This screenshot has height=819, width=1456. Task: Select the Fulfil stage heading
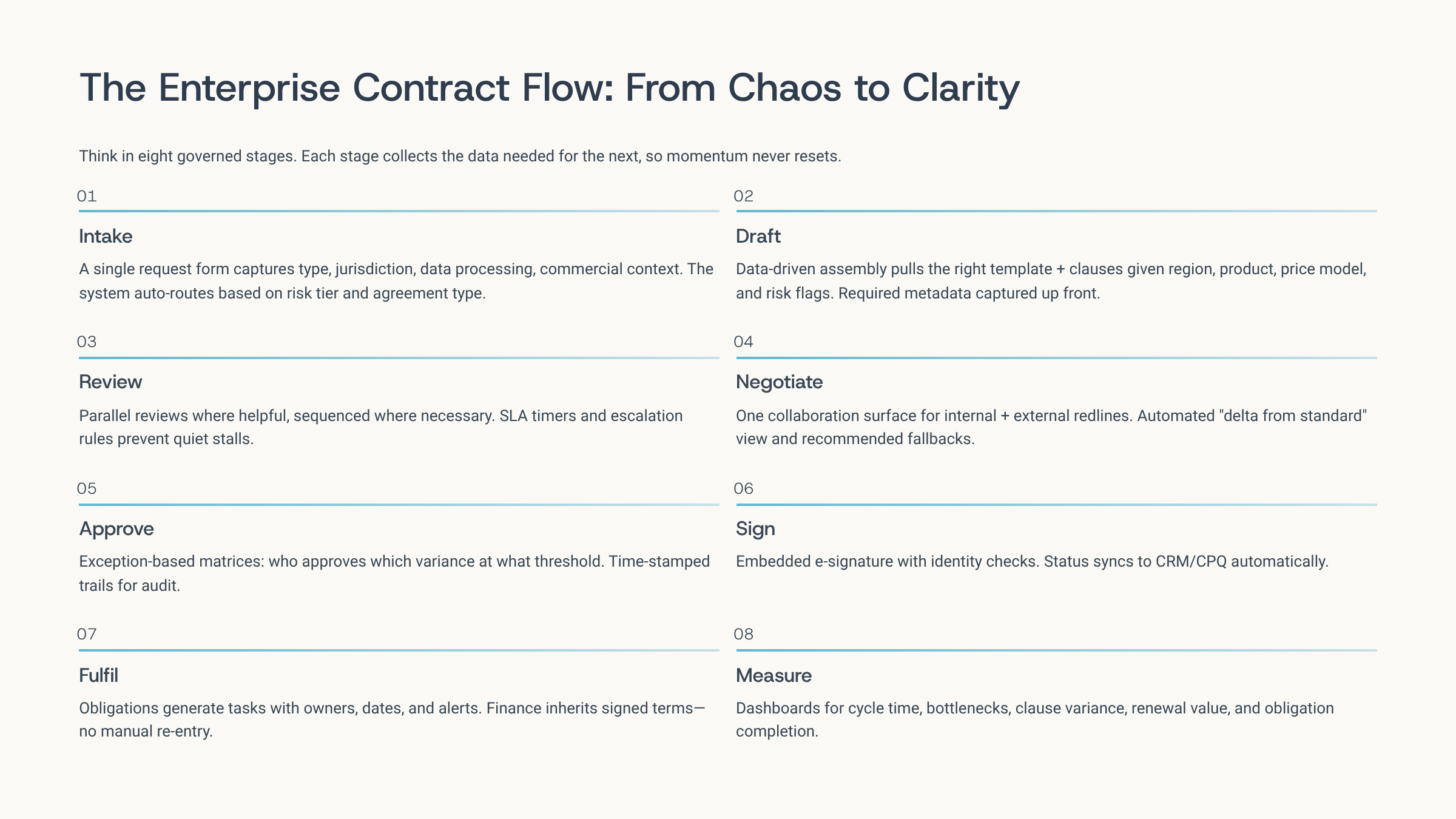(98, 675)
